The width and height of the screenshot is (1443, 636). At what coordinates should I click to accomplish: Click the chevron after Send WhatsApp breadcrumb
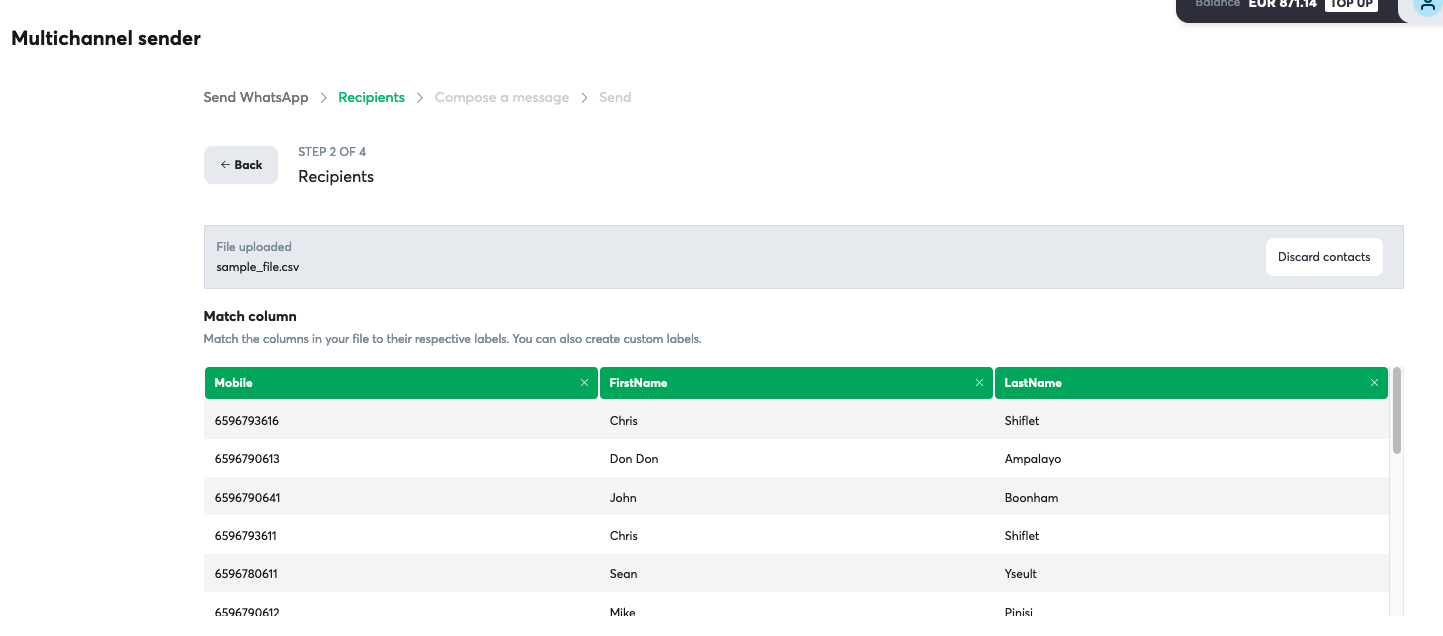pyautogui.click(x=323, y=97)
